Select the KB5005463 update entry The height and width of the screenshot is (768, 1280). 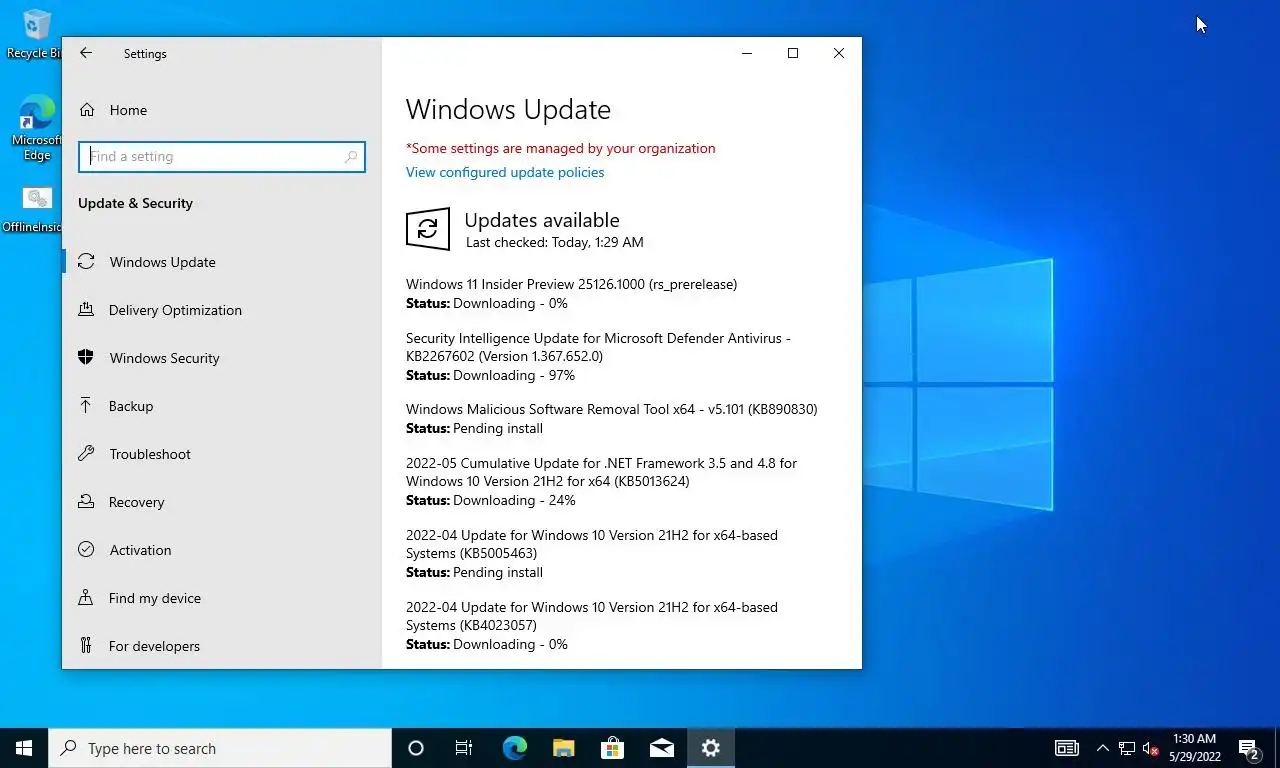591,553
